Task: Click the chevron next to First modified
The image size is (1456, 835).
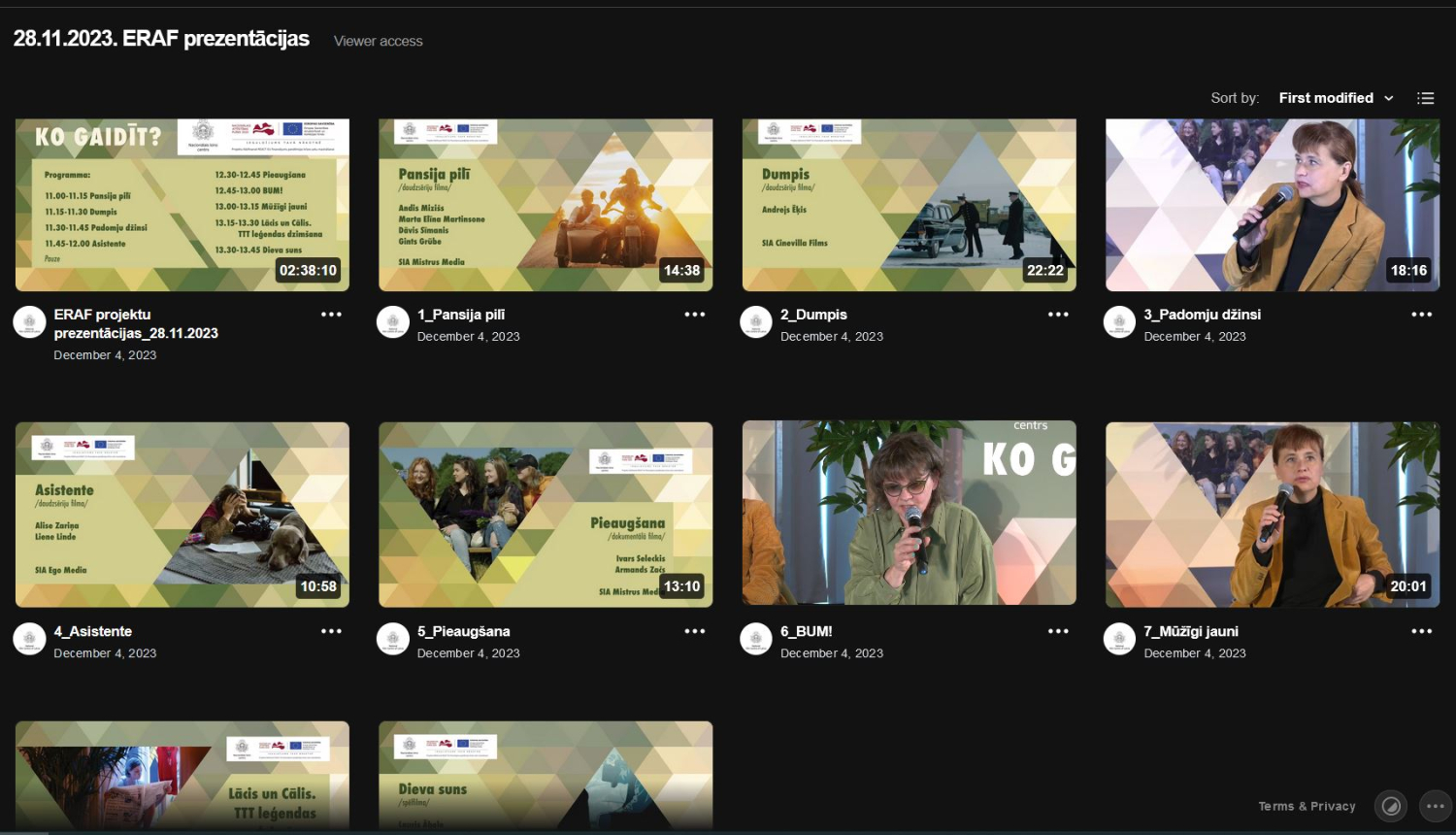Action: click(x=1389, y=99)
